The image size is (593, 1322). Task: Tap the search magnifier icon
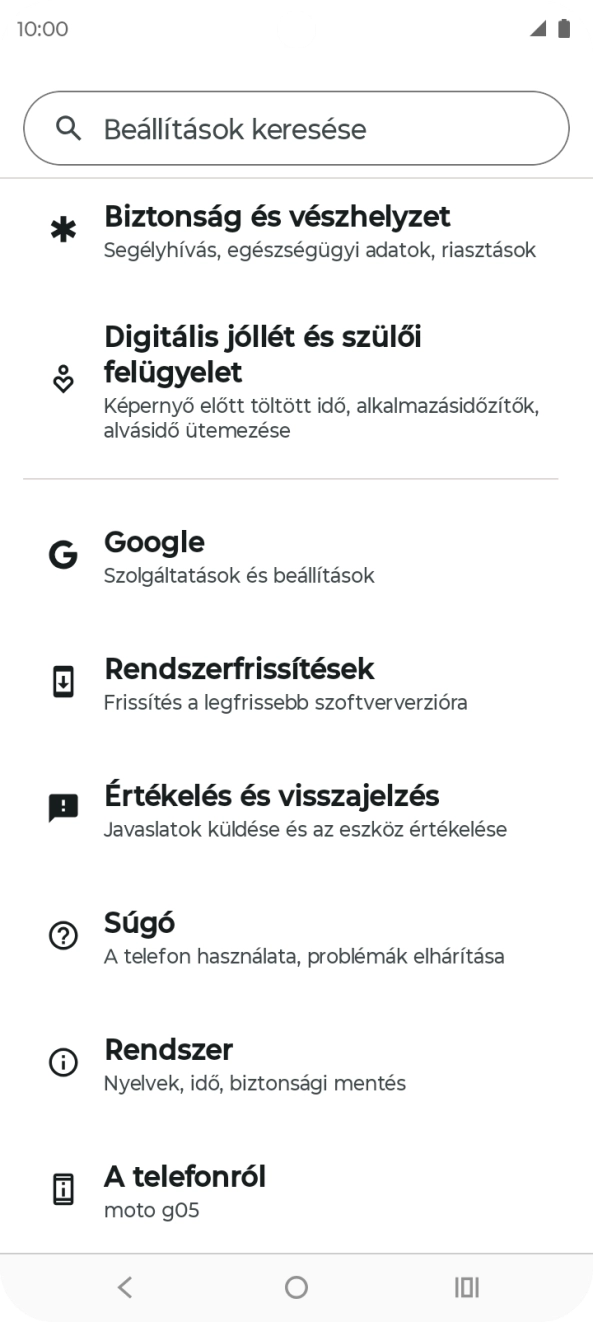click(x=66, y=128)
